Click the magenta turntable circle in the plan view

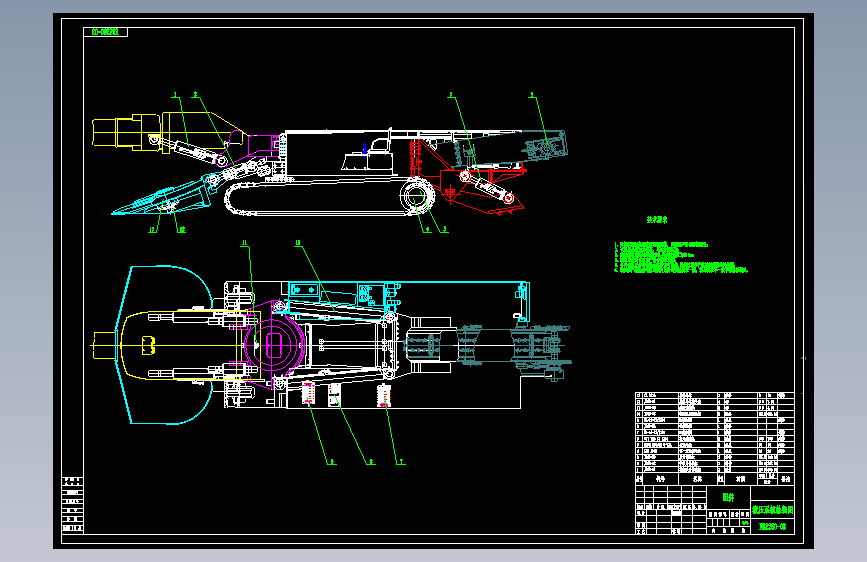tap(274, 346)
